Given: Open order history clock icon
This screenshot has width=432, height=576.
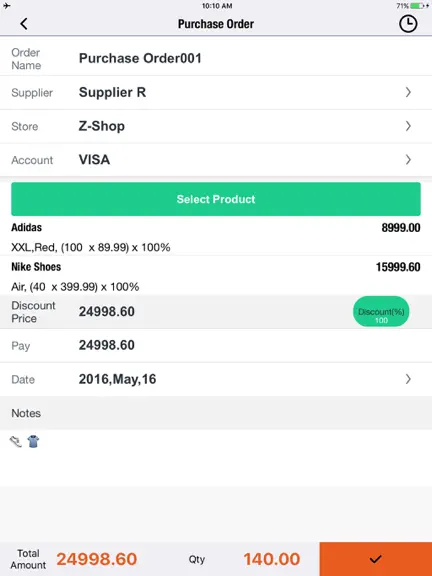Looking at the screenshot, I should [x=408, y=24].
